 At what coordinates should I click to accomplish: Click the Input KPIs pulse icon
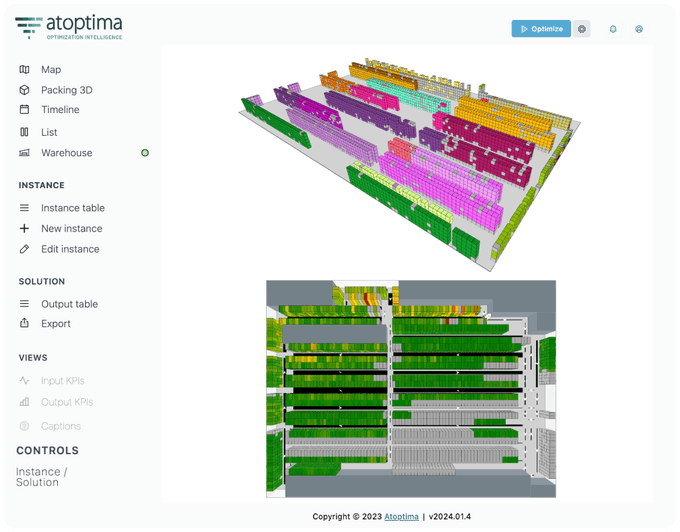pyautogui.click(x=24, y=381)
